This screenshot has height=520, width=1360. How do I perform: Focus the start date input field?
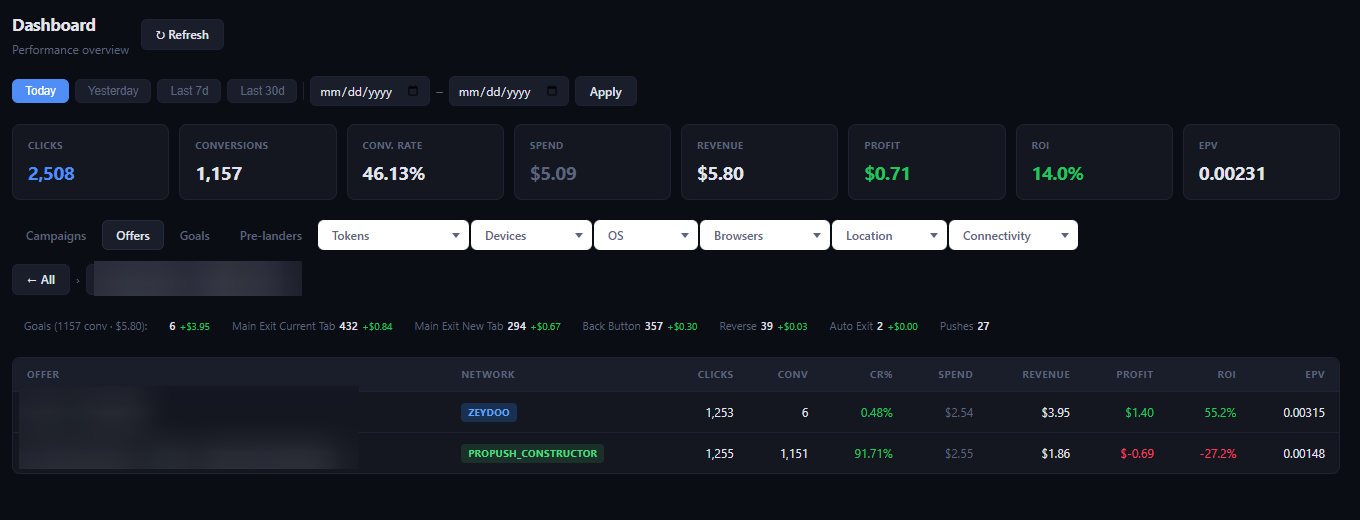pos(370,92)
